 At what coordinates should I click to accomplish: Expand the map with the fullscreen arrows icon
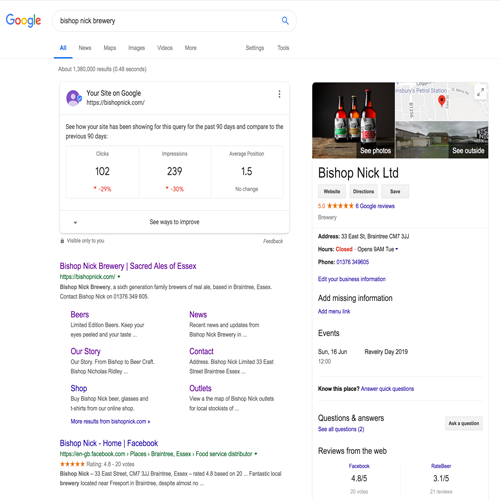point(480,92)
